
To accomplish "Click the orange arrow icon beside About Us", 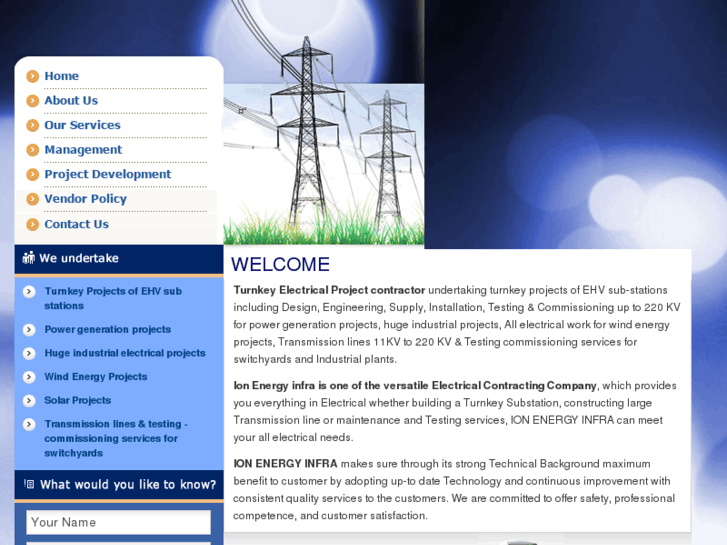I will [x=32, y=101].
